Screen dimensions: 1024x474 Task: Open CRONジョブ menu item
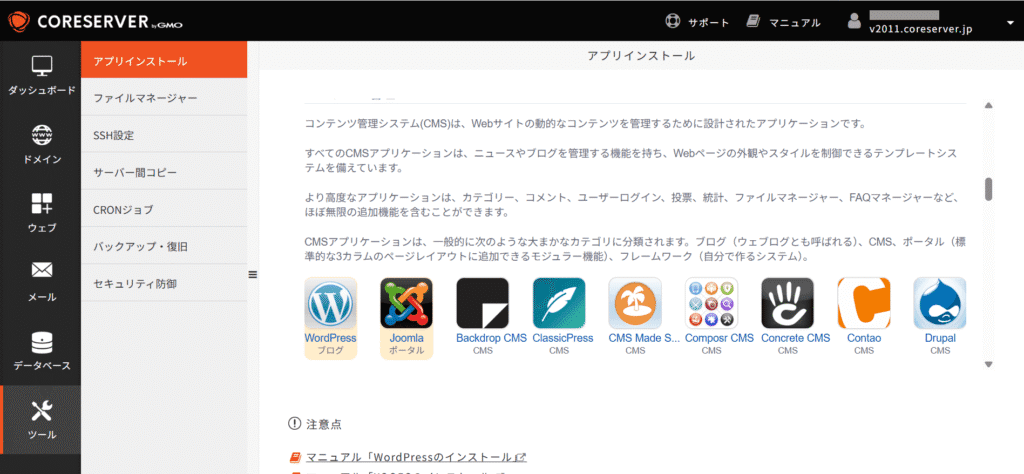pos(165,210)
